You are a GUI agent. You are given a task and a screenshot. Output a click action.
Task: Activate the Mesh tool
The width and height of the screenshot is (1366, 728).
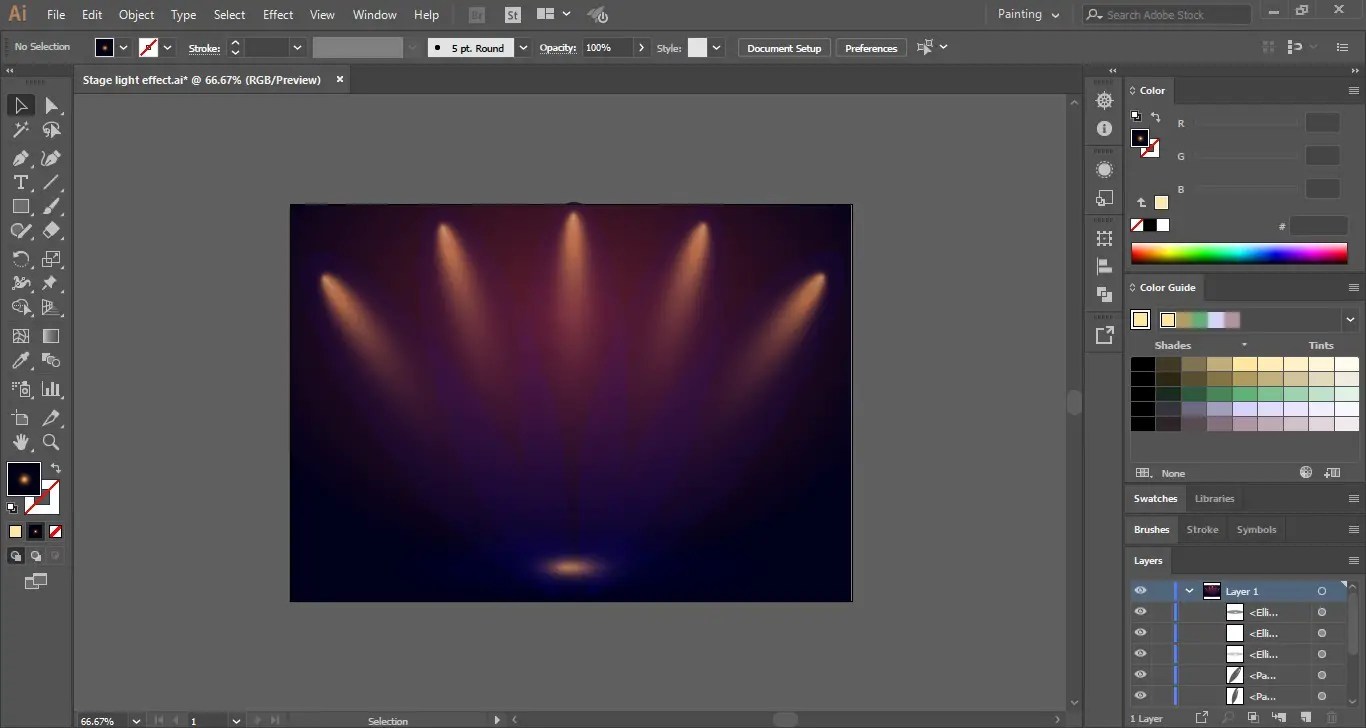20,335
